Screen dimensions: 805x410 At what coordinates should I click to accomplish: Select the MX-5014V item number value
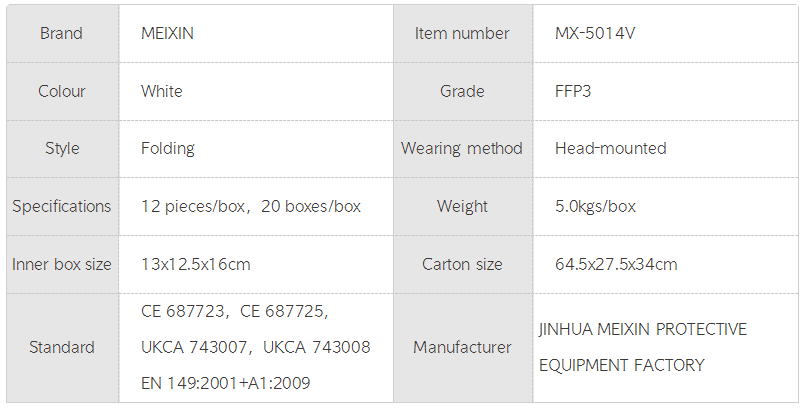[595, 33]
